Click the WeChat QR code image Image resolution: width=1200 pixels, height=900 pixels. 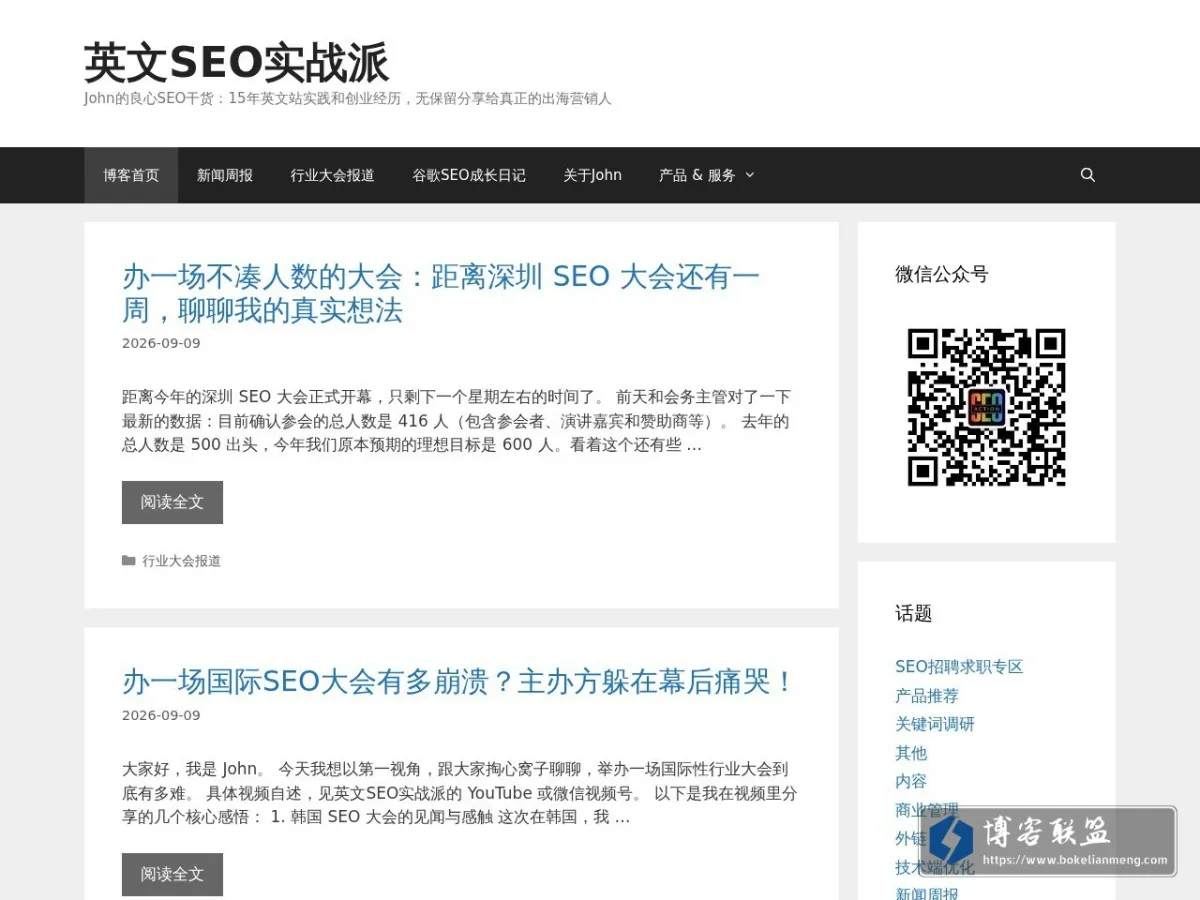click(987, 407)
